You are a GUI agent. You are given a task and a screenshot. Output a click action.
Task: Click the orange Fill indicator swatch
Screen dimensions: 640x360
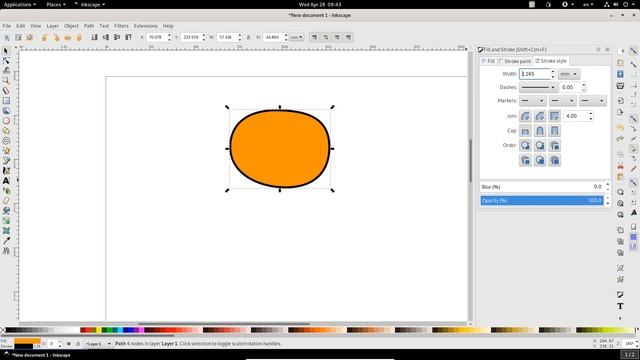pyautogui.click(x=27, y=341)
